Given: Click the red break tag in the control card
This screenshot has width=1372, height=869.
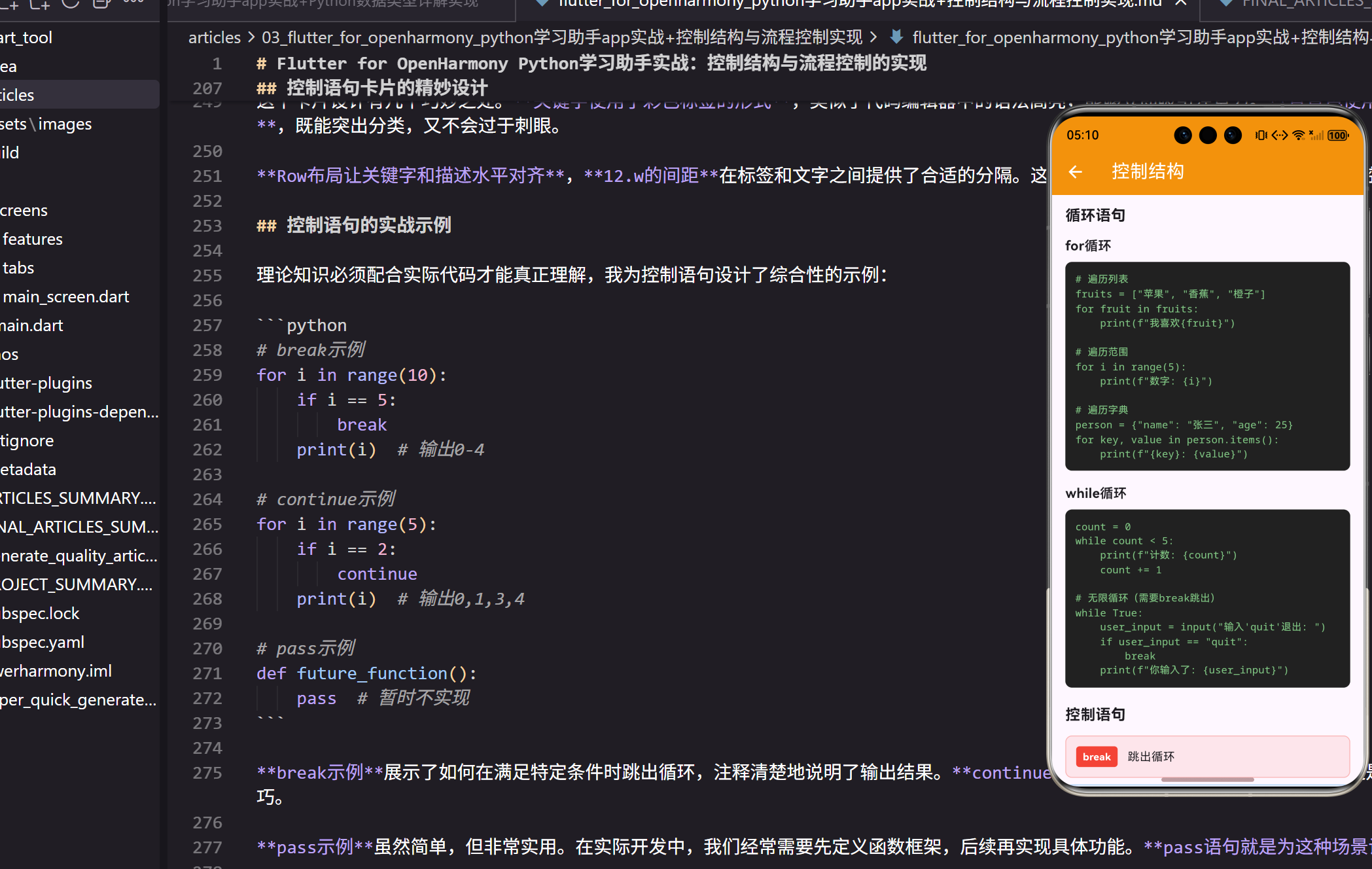Looking at the screenshot, I should tap(1096, 756).
